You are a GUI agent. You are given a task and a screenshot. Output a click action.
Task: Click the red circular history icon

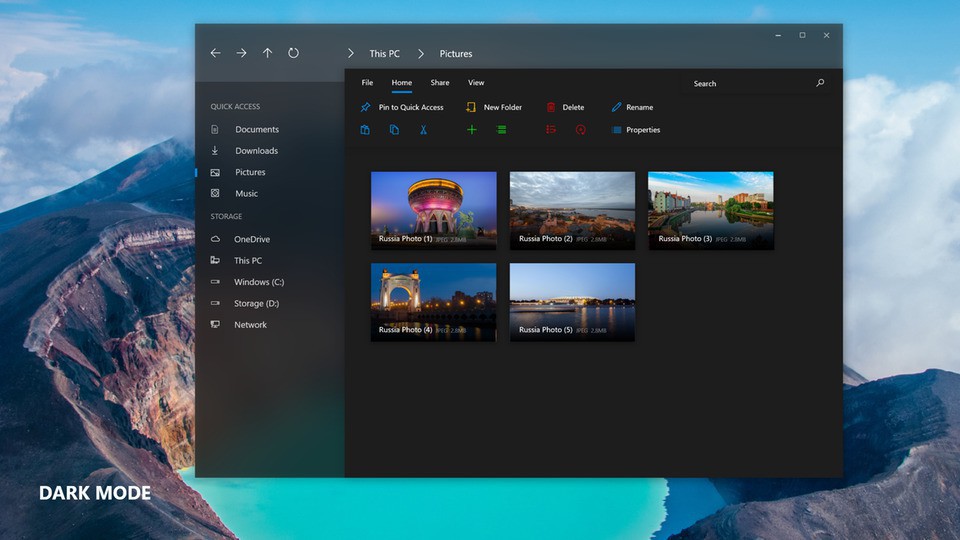[580, 130]
